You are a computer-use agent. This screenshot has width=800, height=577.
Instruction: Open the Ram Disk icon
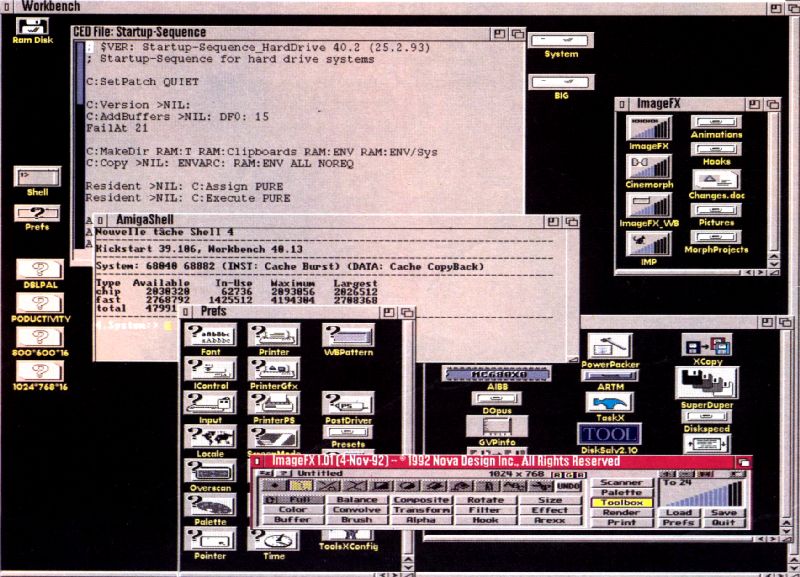[32, 27]
